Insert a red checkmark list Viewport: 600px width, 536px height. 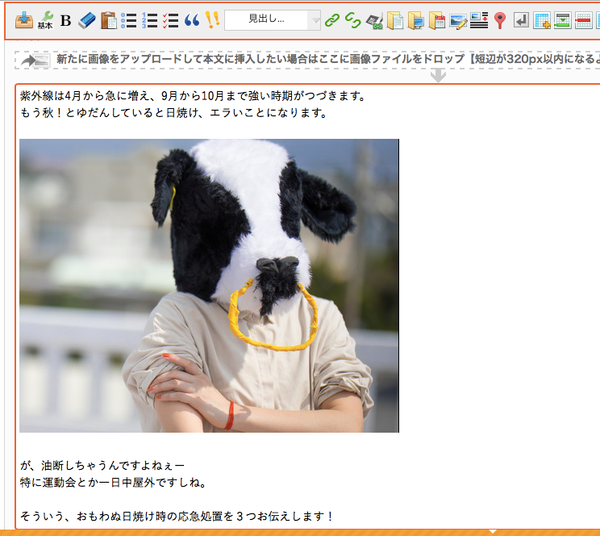170,20
